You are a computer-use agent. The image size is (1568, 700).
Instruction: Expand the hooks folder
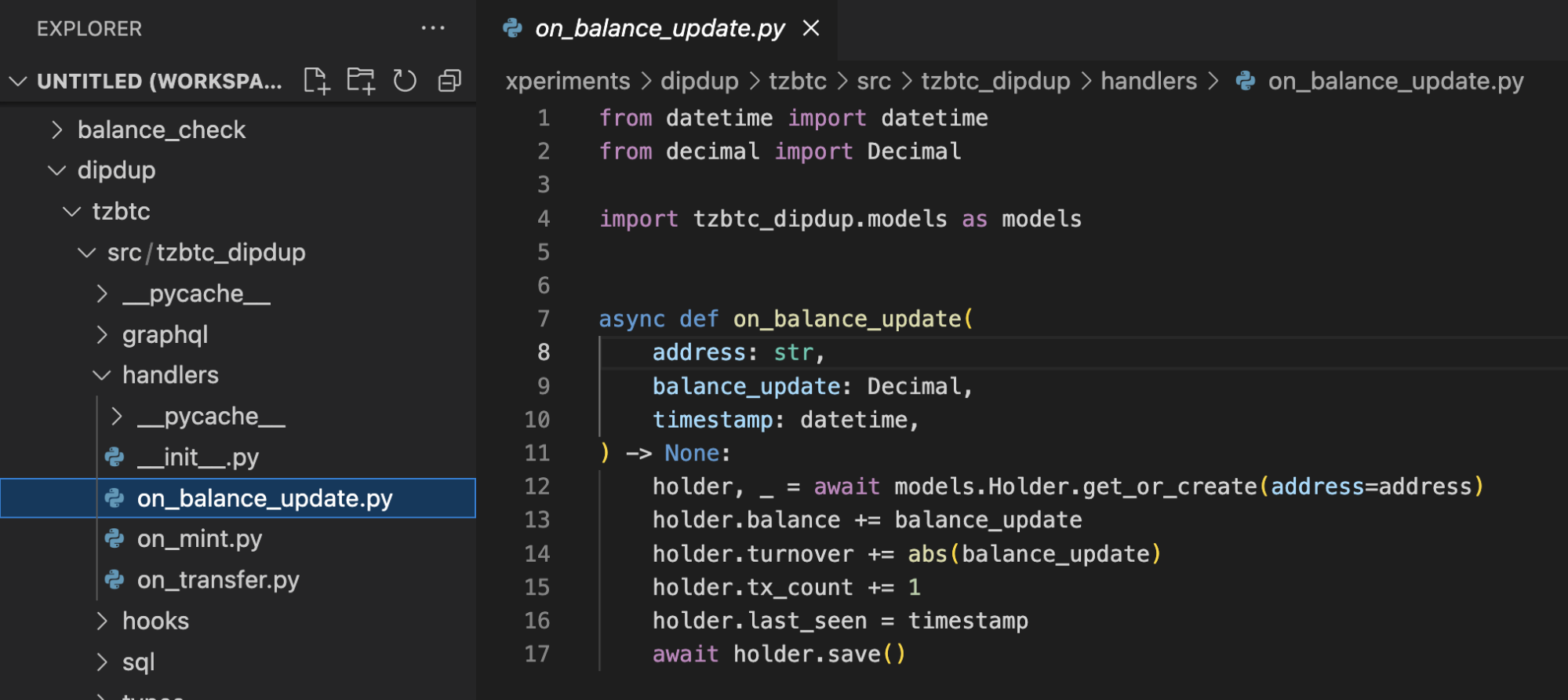pos(101,621)
